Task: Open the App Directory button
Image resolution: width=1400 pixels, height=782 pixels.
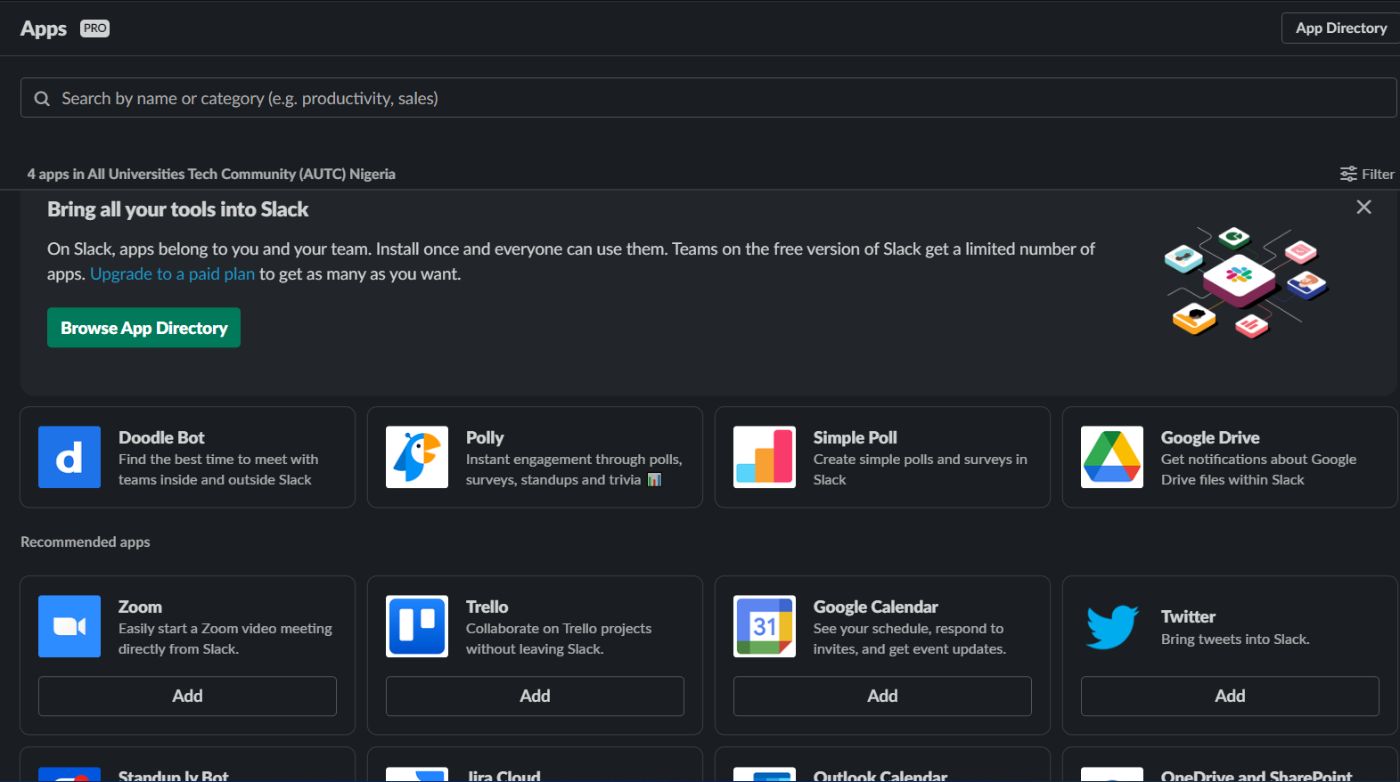Action: [1341, 28]
